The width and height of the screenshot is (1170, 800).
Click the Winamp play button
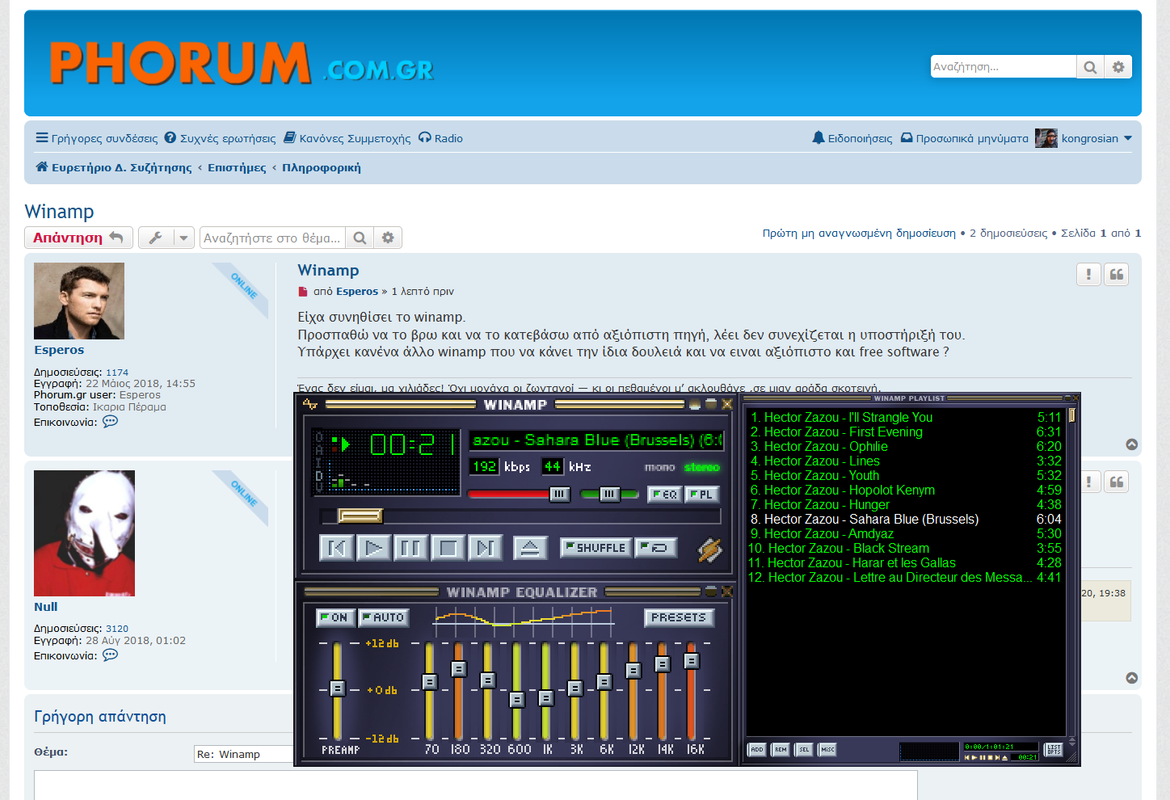pos(373,549)
